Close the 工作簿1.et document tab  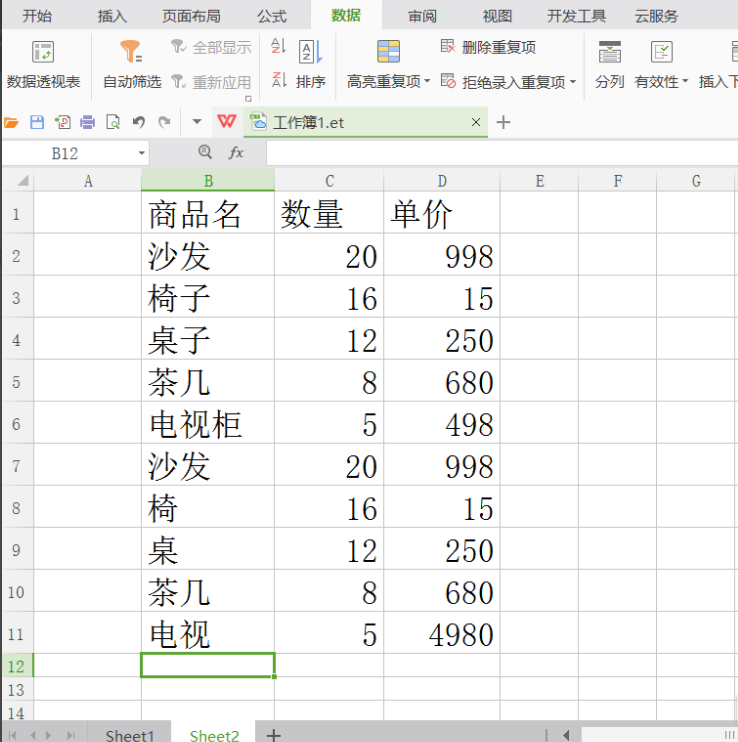pyautogui.click(x=476, y=122)
